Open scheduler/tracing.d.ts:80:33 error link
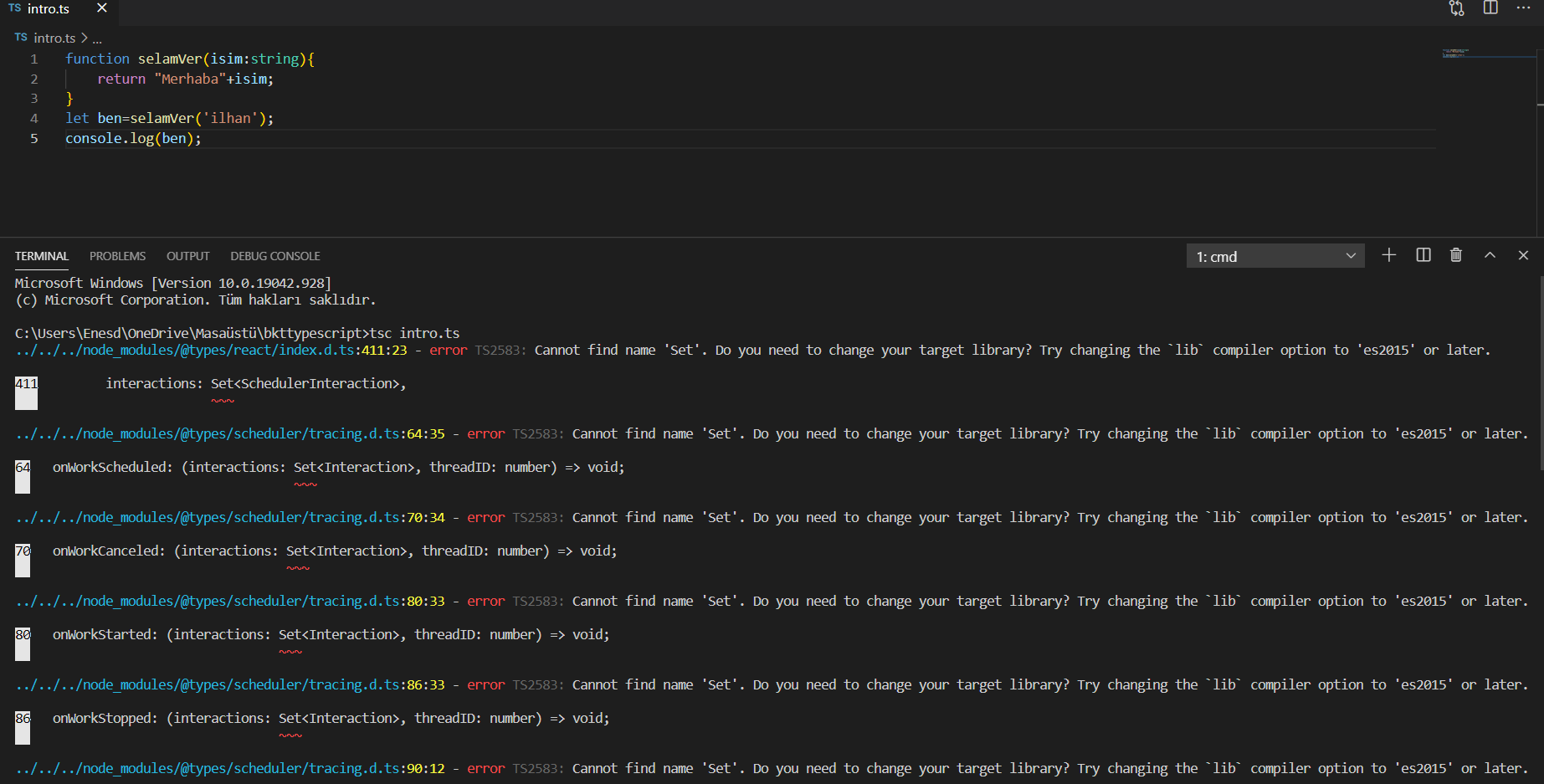 pyautogui.click(x=230, y=601)
